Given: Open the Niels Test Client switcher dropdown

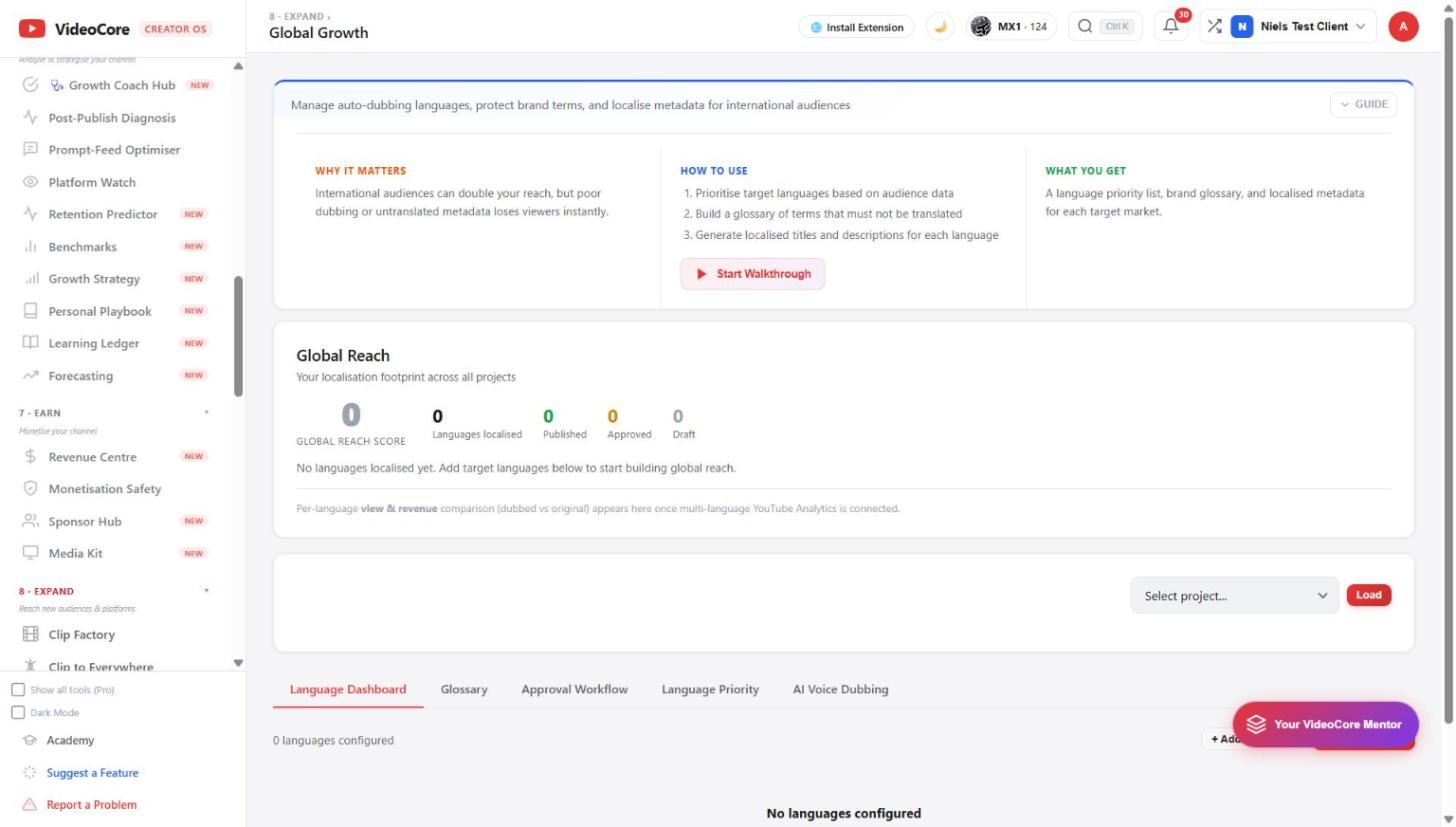Looking at the screenshot, I should [1299, 27].
